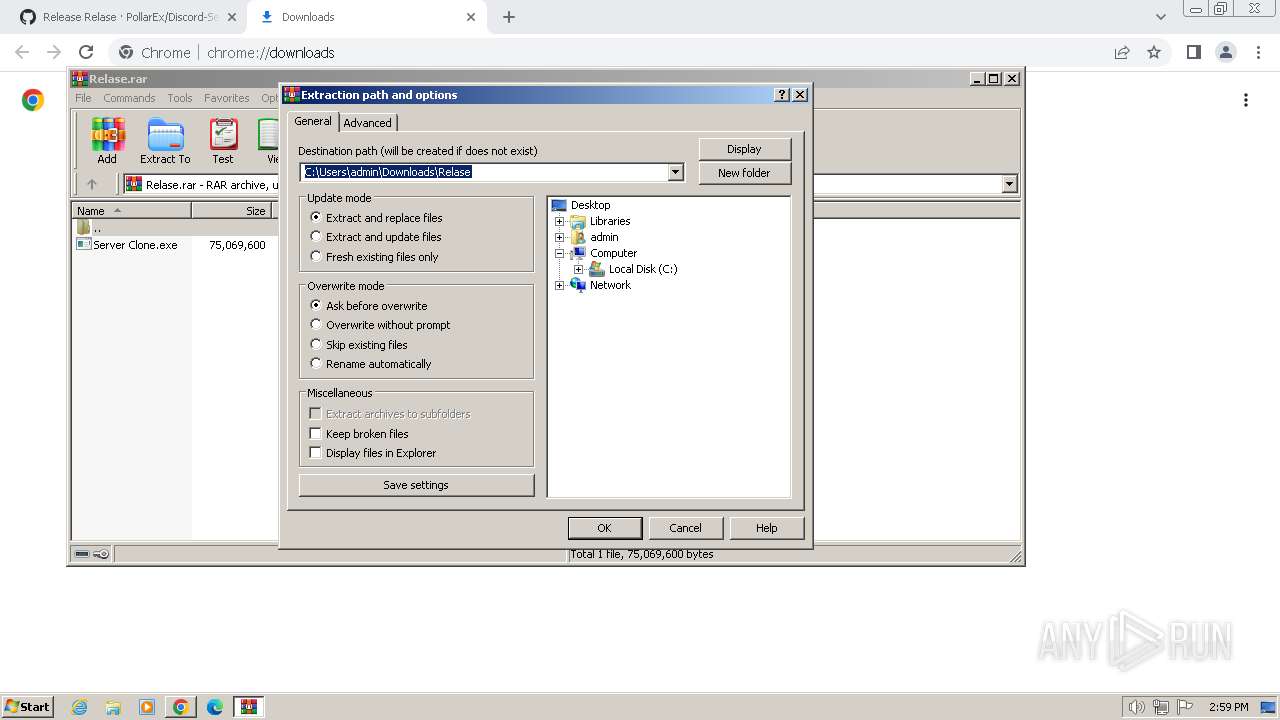1280x720 pixels.
Task: Click the parent folder '..' icon
Action: coord(84,227)
